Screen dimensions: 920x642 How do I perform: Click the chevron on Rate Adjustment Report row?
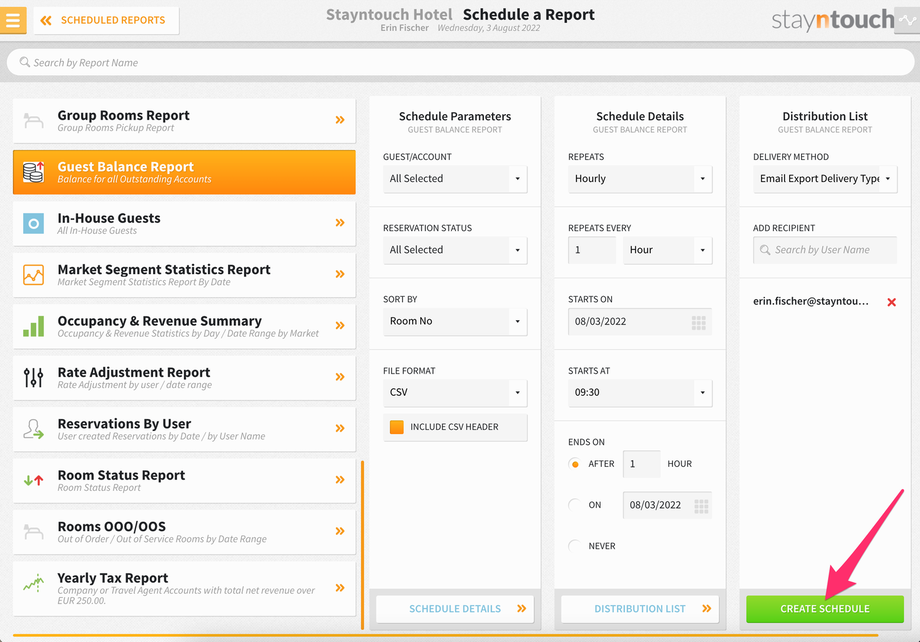point(340,377)
